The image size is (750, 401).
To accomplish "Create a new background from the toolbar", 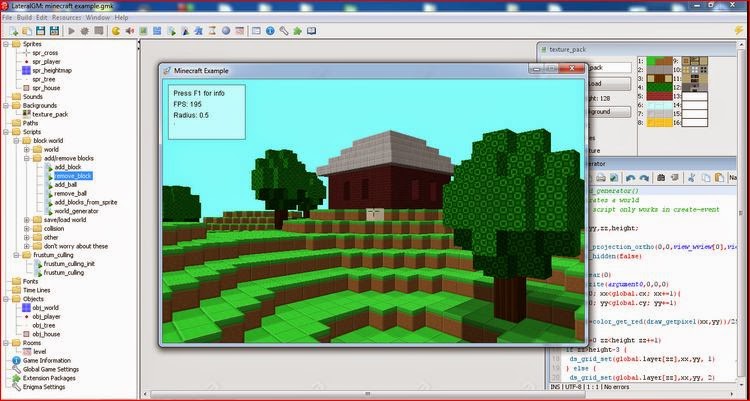I will [x=143, y=31].
